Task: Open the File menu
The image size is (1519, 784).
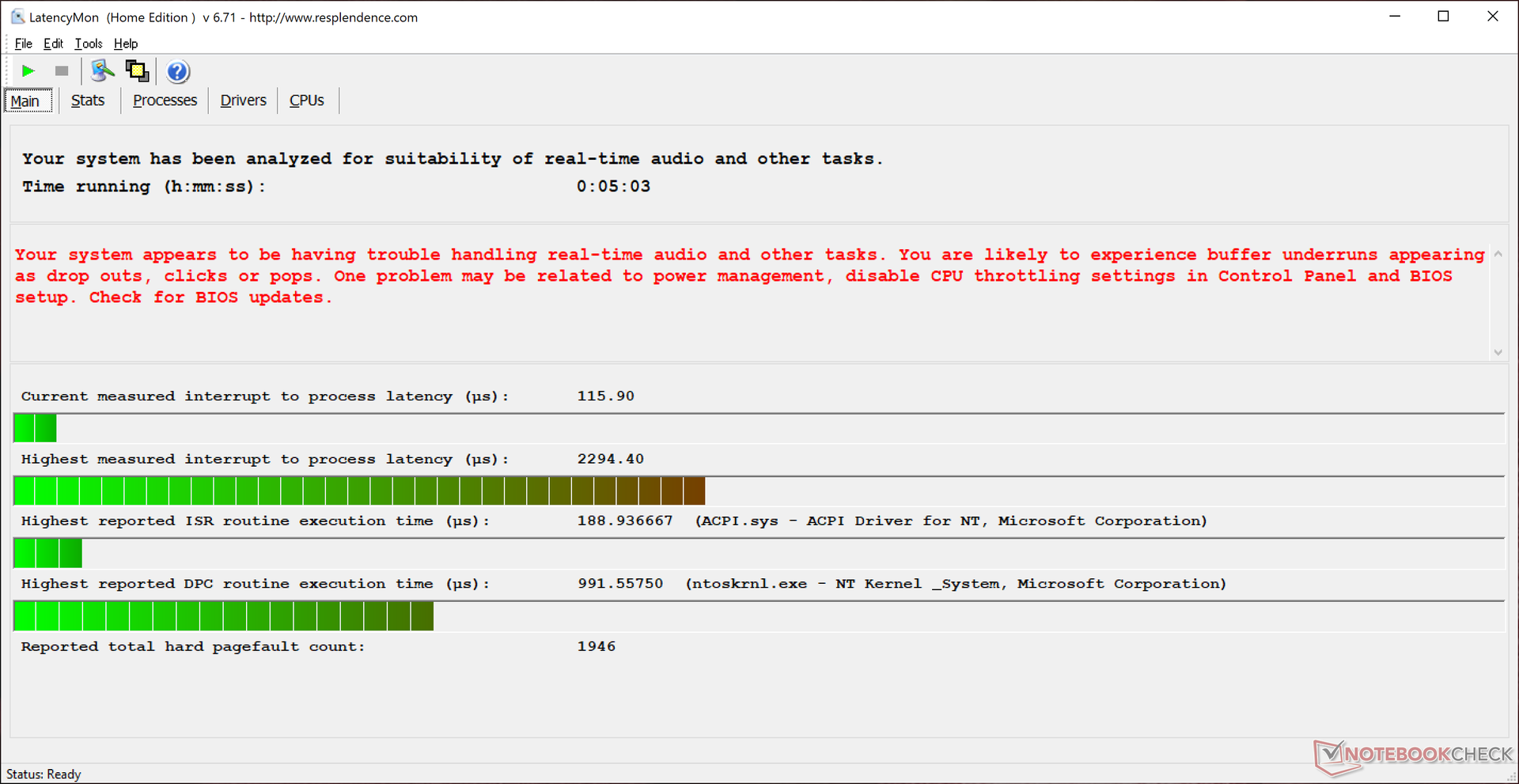Action: (x=24, y=44)
